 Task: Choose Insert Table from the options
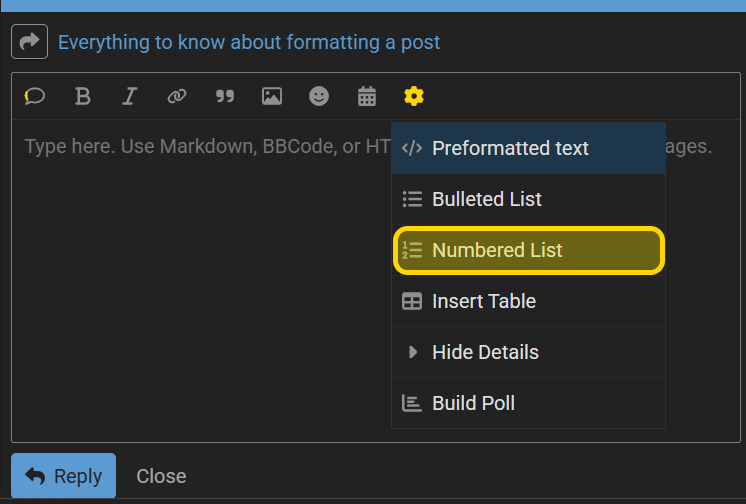[528, 301]
